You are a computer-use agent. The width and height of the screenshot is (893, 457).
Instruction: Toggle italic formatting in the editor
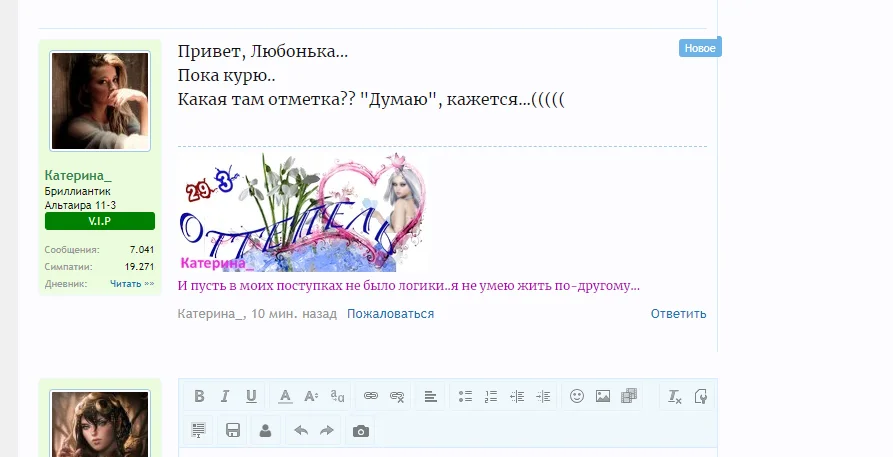point(225,396)
